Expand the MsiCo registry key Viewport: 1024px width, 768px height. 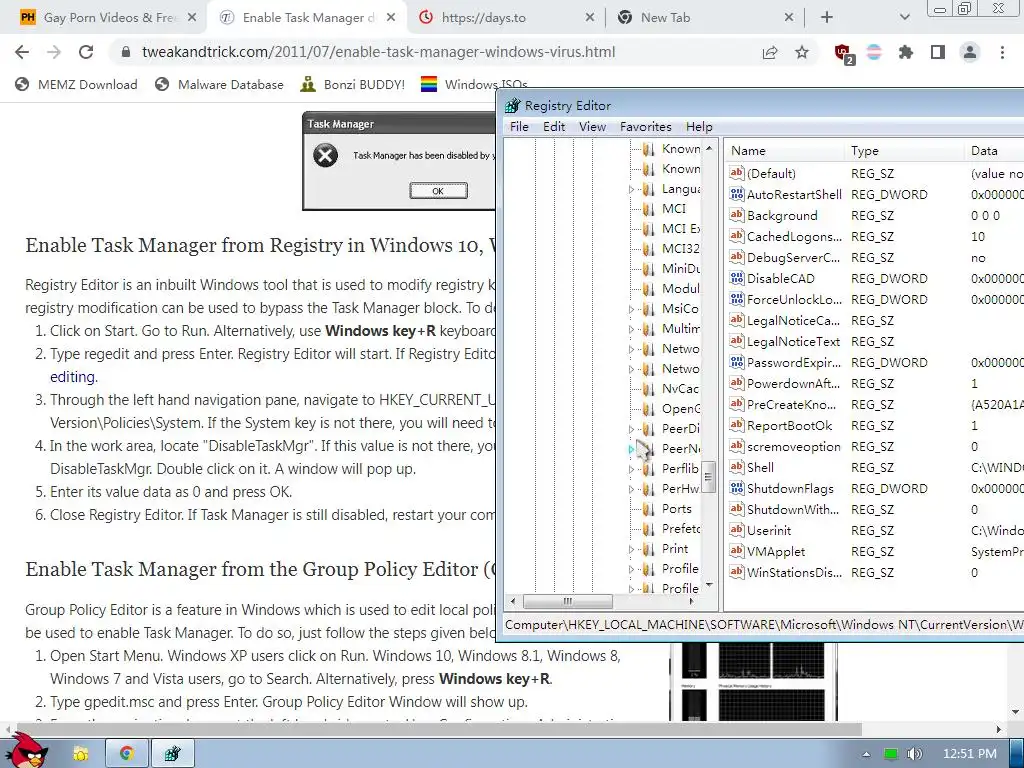point(631,310)
